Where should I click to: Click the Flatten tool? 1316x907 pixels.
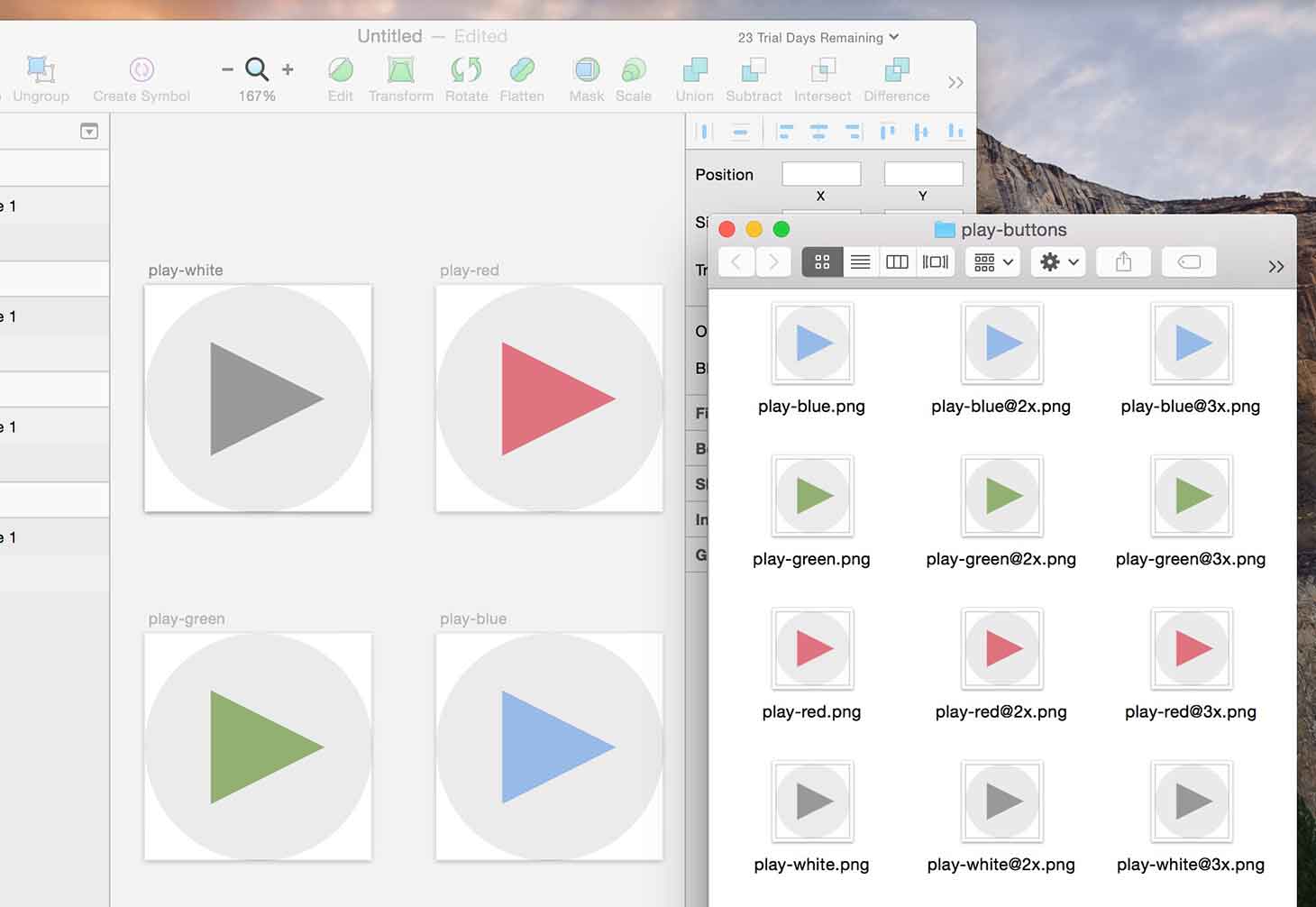click(x=522, y=79)
